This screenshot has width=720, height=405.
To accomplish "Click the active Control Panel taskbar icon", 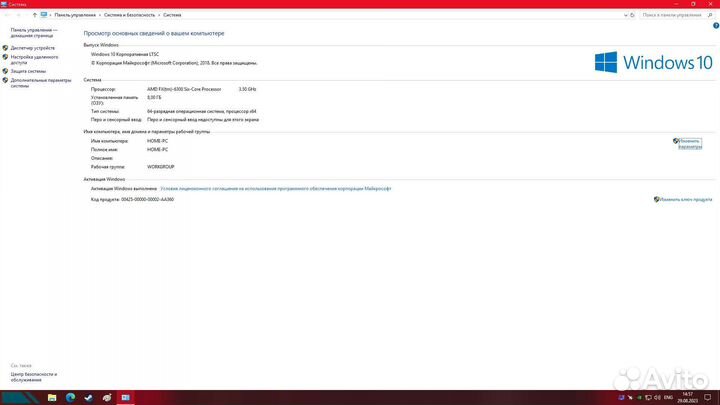I will click(x=125, y=398).
